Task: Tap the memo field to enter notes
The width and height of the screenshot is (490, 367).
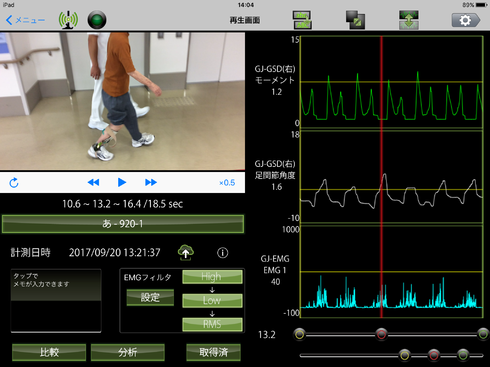Action: [x=56, y=301]
